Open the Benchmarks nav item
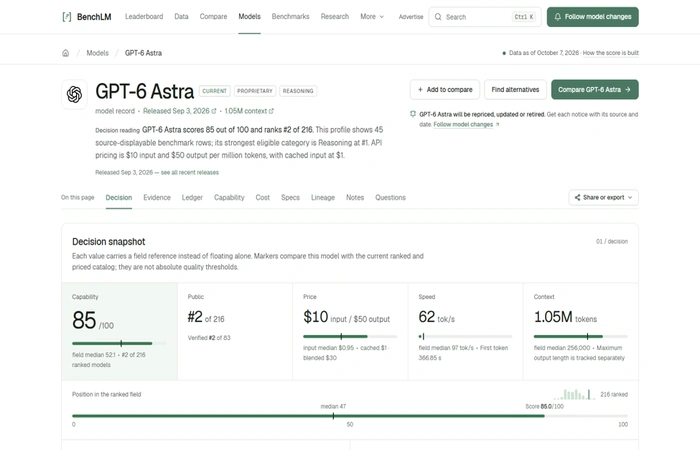The width and height of the screenshot is (700, 450). tap(291, 17)
